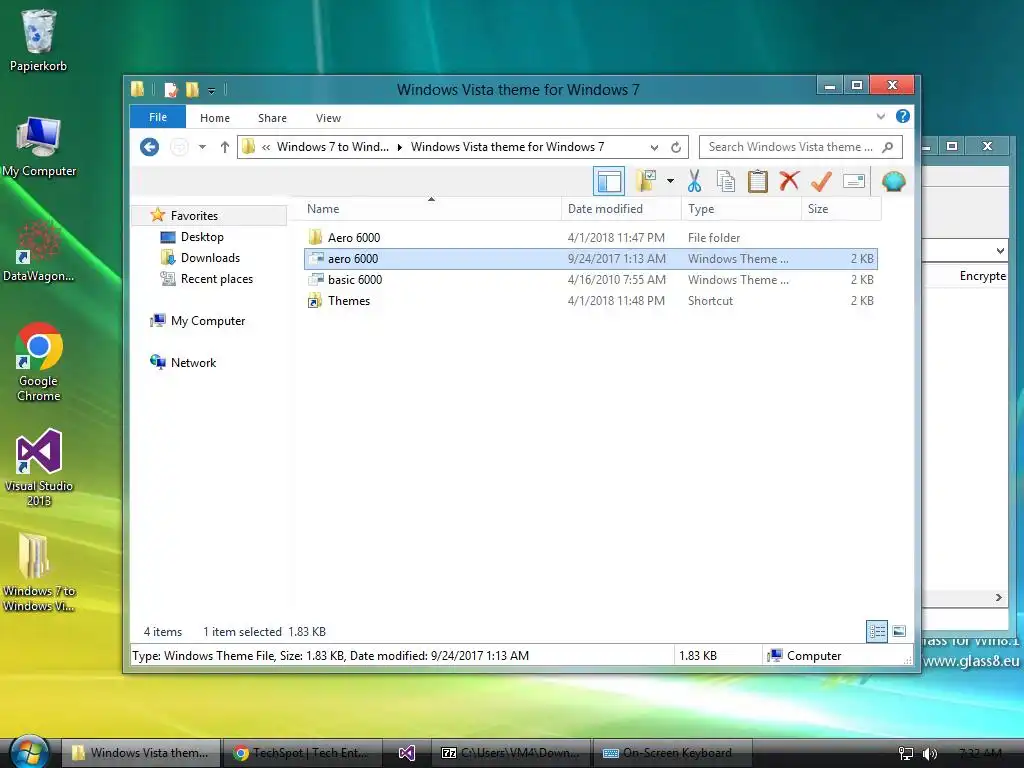Switch to Large icons view in the status bar
1024x768 pixels.
[899, 631]
